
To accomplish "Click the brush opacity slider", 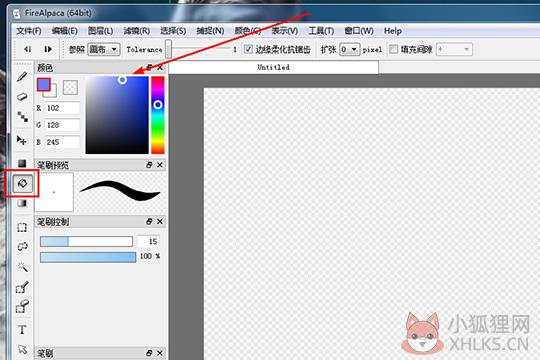I will [88, 257].
